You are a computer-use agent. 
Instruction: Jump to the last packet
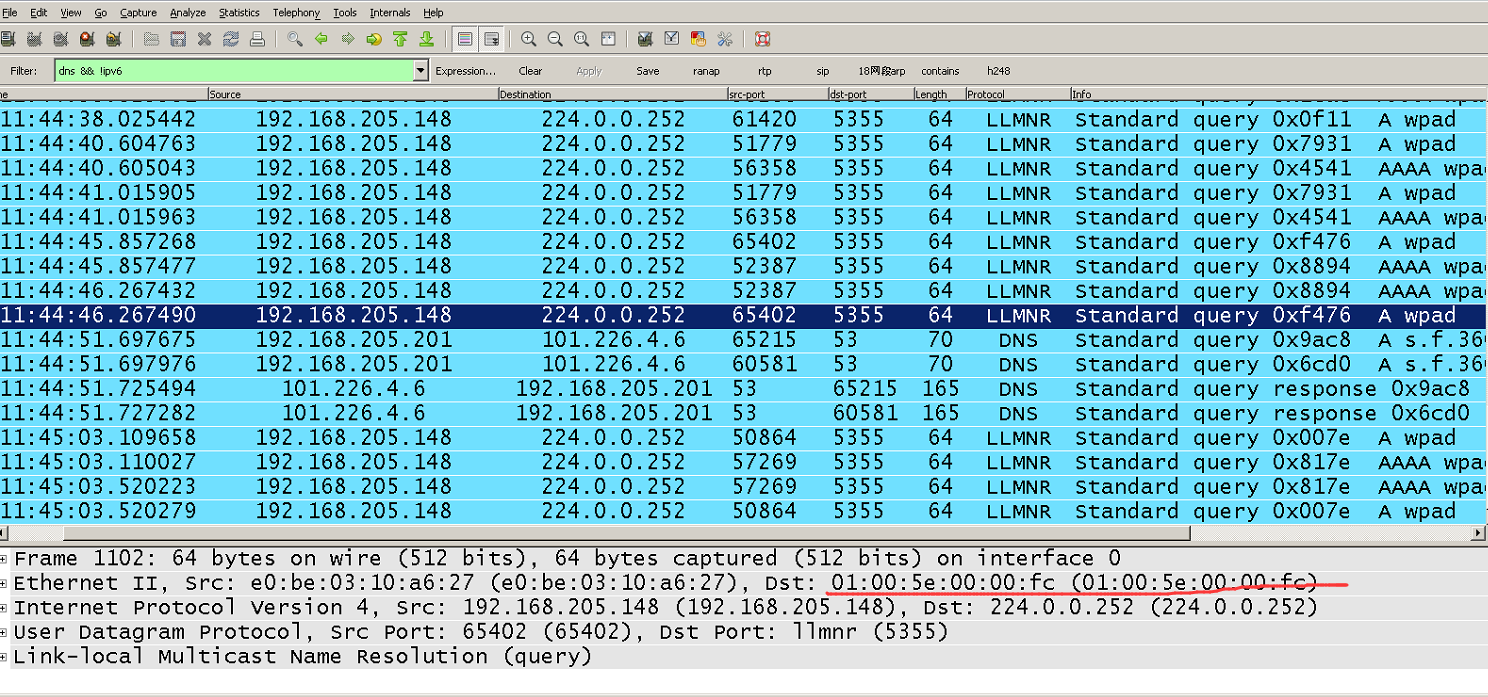pyautogui.click(x=426, y=39)
